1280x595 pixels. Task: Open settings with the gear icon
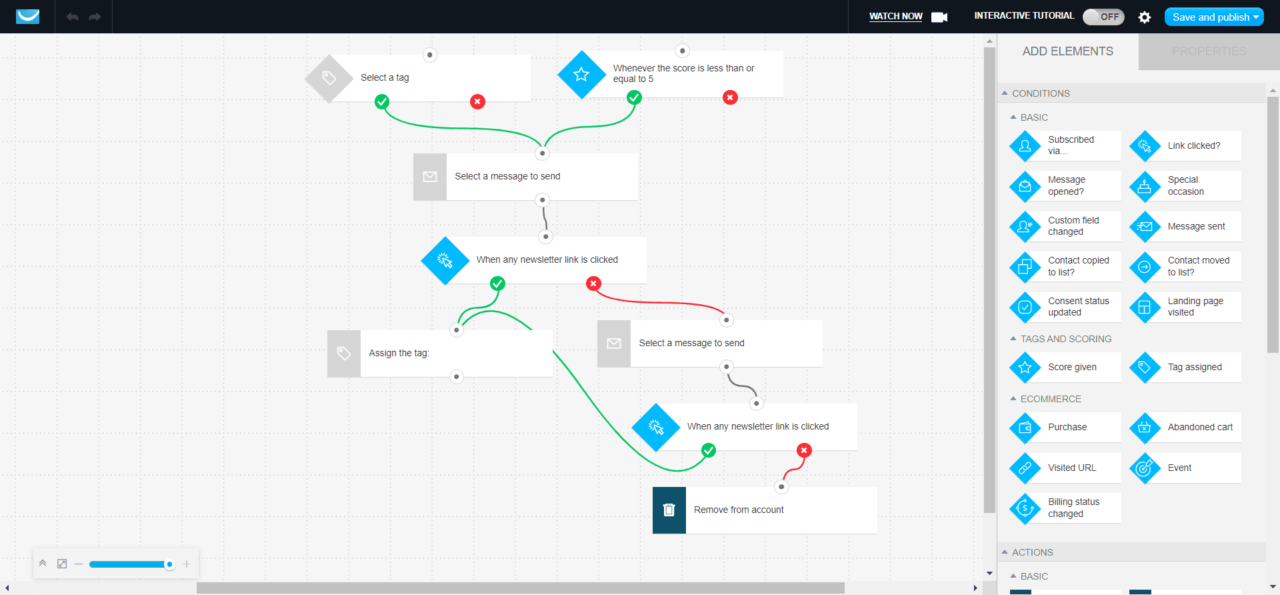click(1145, 17)
